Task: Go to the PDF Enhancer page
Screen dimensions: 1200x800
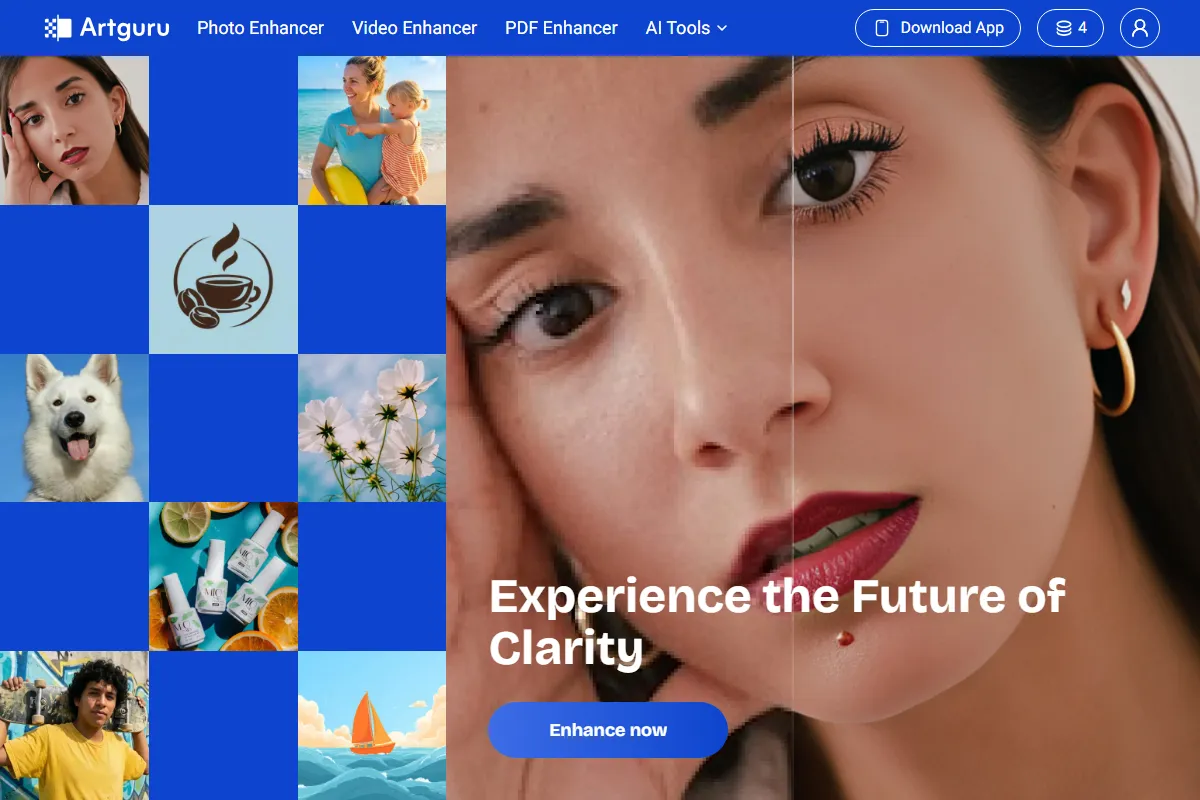Action: (561, 28)
